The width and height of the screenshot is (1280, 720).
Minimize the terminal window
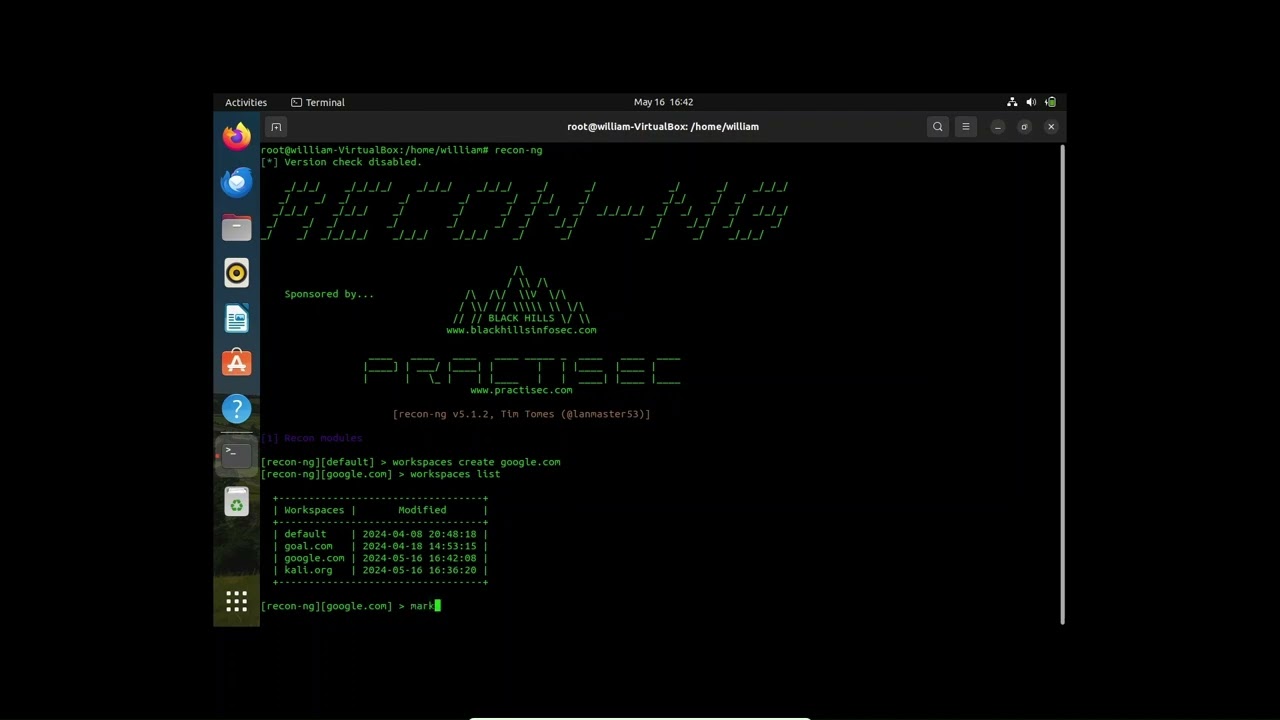pos(997,127)
